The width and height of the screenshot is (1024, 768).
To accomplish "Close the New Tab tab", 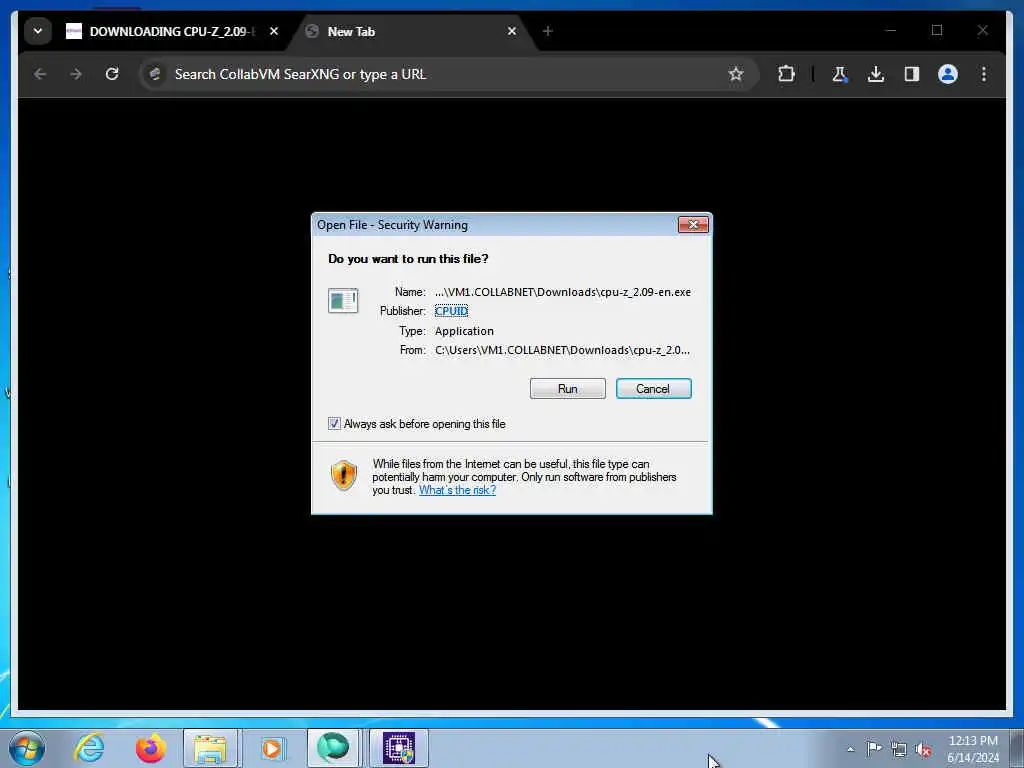I will point(512,31).
